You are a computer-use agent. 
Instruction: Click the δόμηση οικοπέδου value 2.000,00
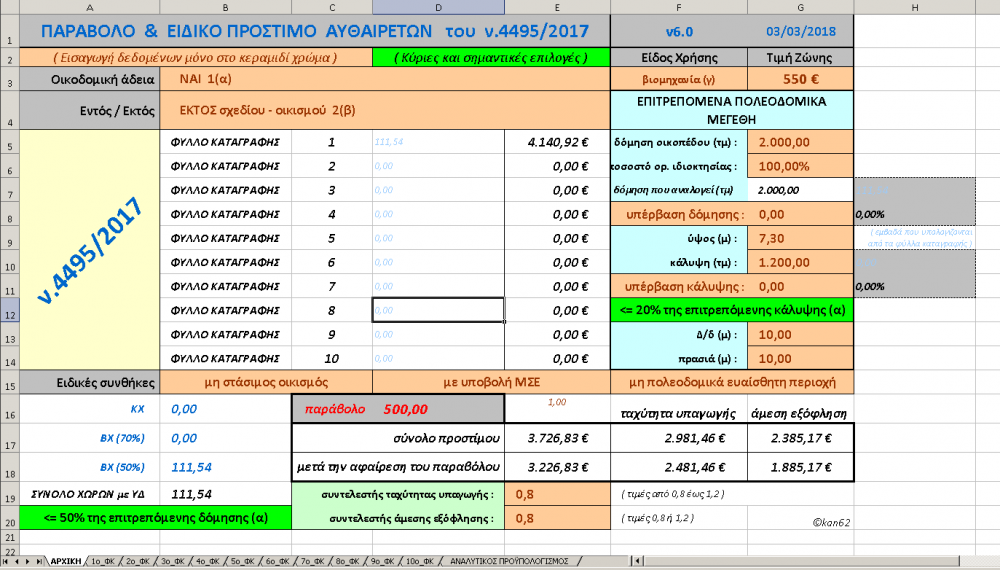click(800, 142)
